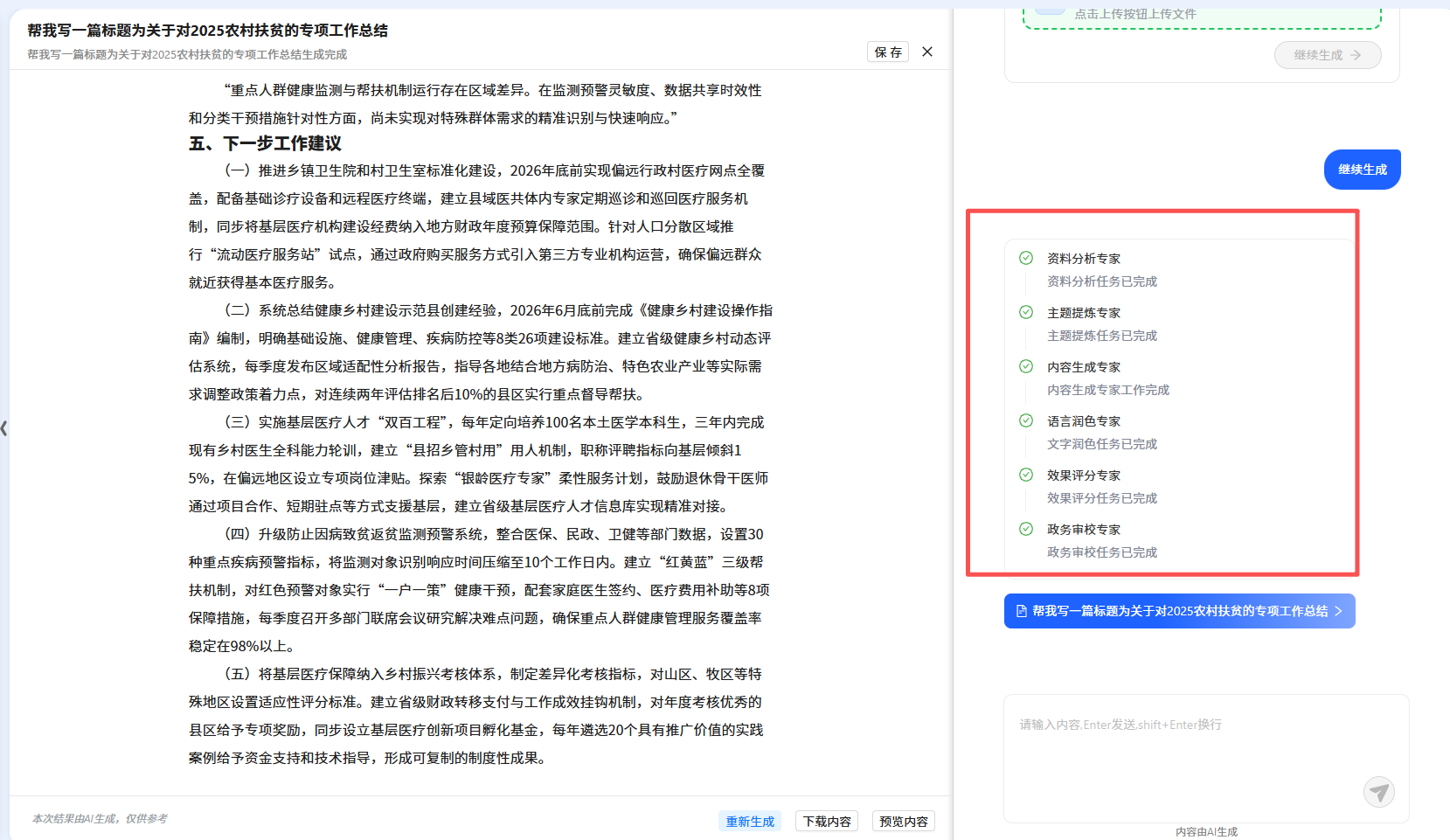Click the 五、下一步工作建议 heading
The width and height of the screenshot is (1450, 840).
266,143
